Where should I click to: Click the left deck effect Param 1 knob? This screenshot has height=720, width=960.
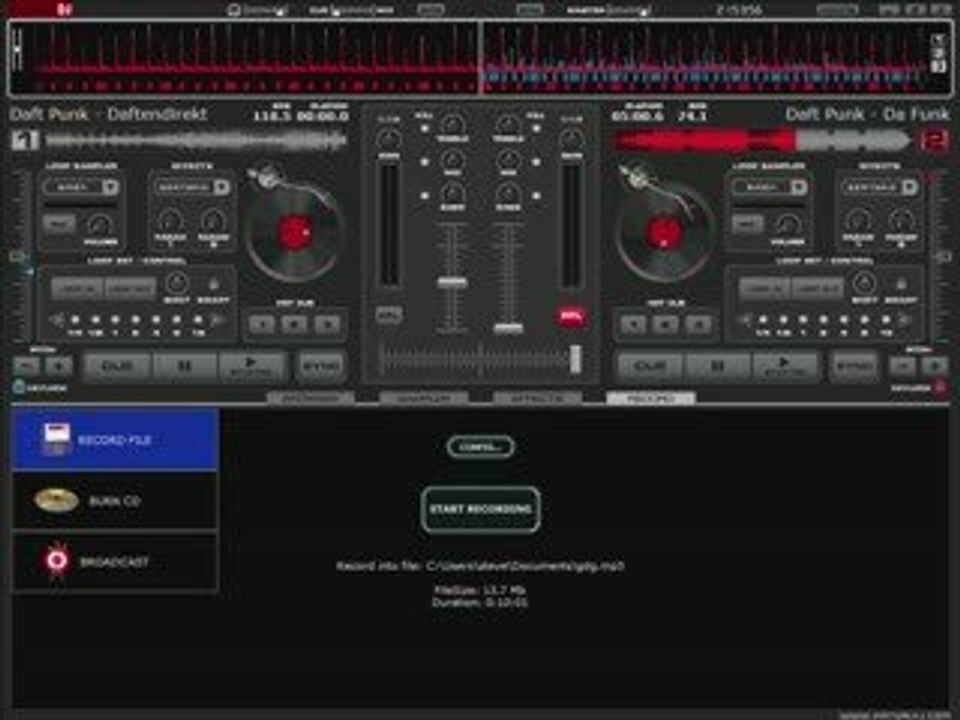[170, 221]
